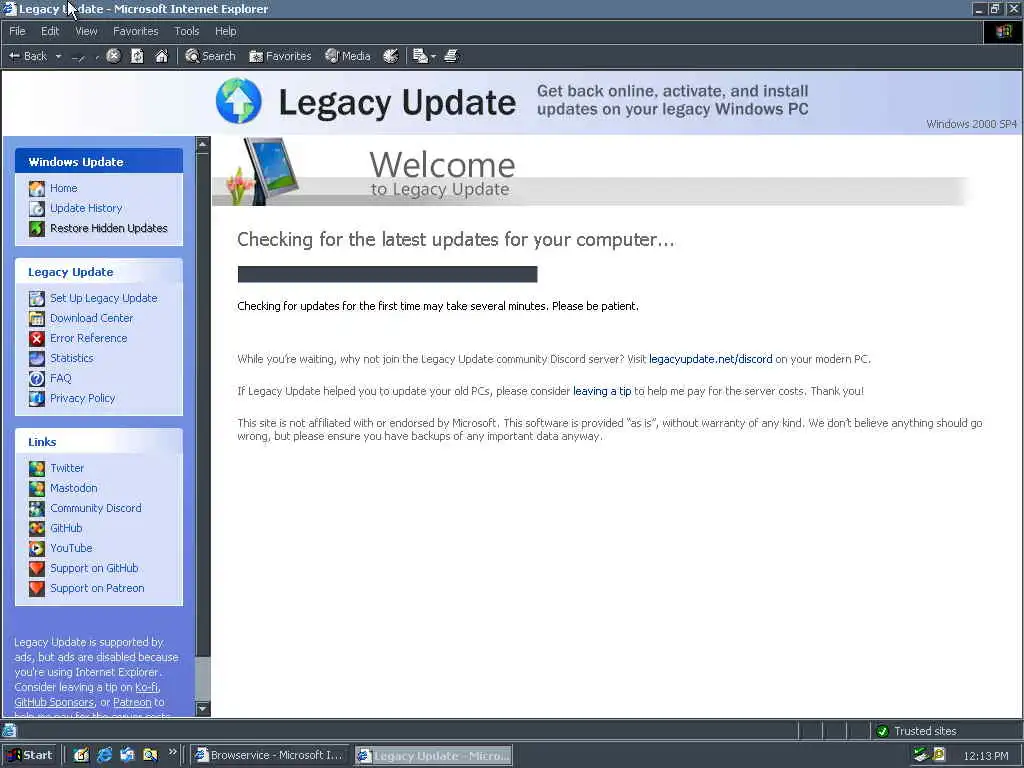The image size is (1024, 768).
Task: Click the Home sidebar icon
Action: (x=37, y=188)
